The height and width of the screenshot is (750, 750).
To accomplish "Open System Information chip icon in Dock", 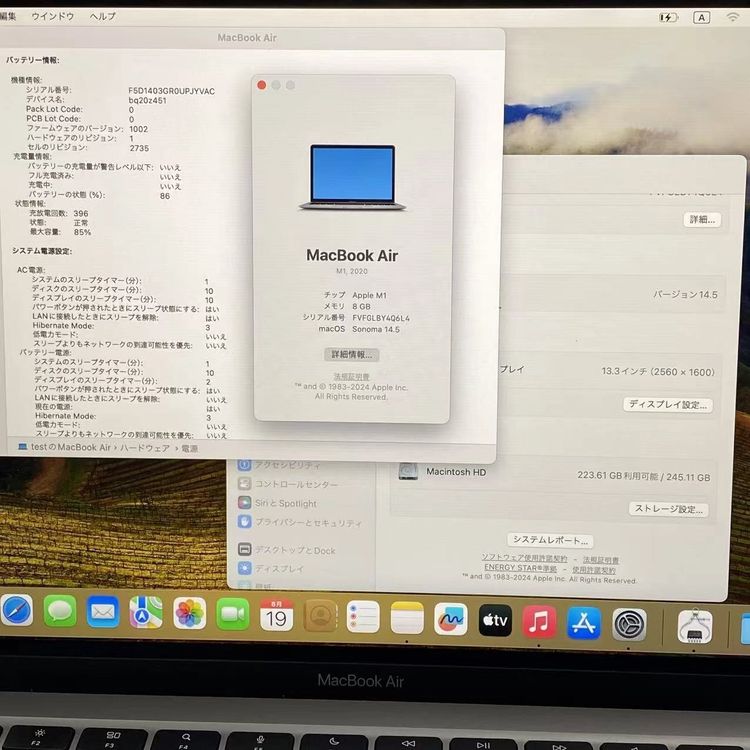I will pos(695,626).
